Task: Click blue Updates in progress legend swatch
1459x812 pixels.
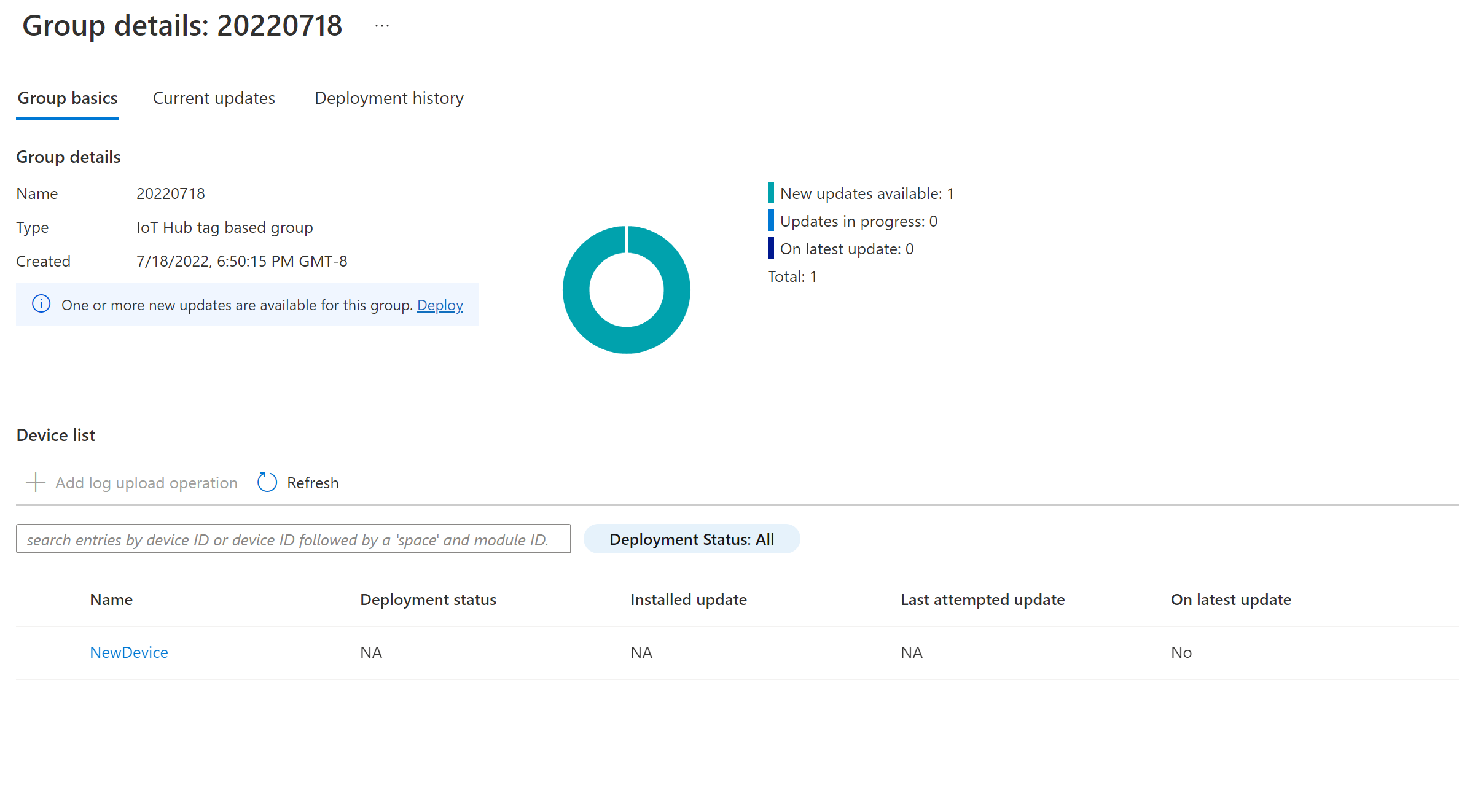Action: point(771,221)
